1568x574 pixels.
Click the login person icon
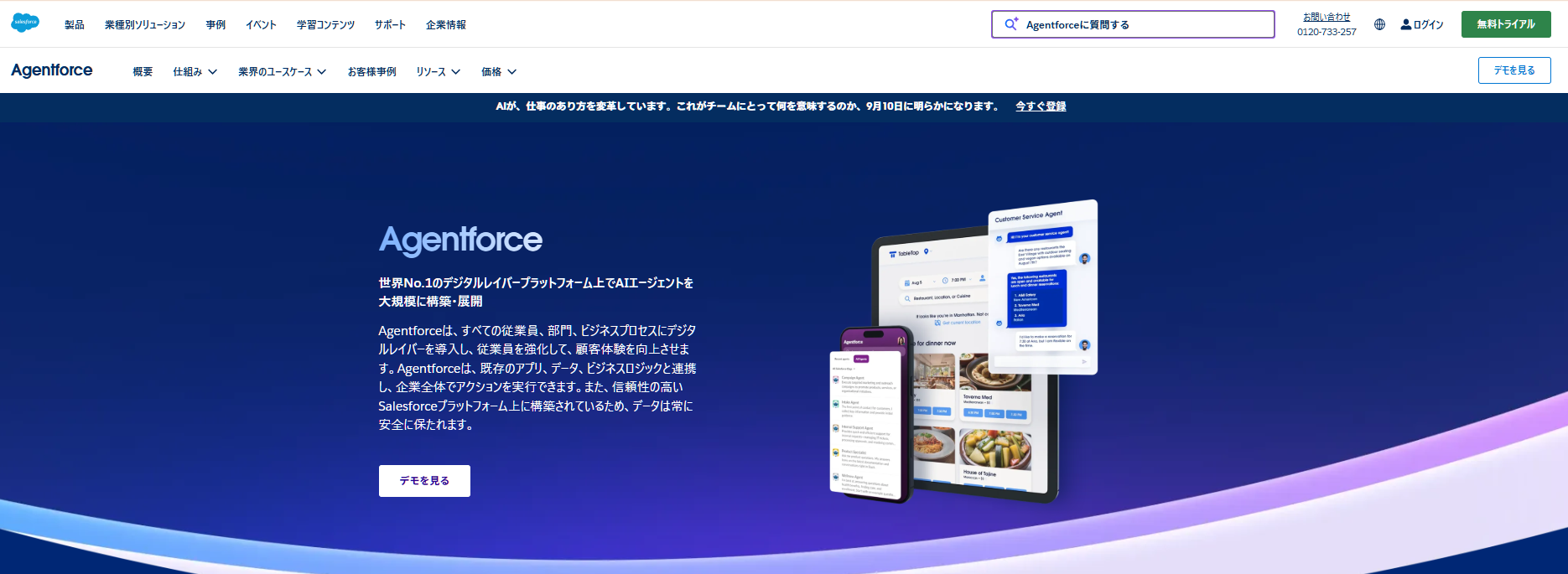[1405, 24]
